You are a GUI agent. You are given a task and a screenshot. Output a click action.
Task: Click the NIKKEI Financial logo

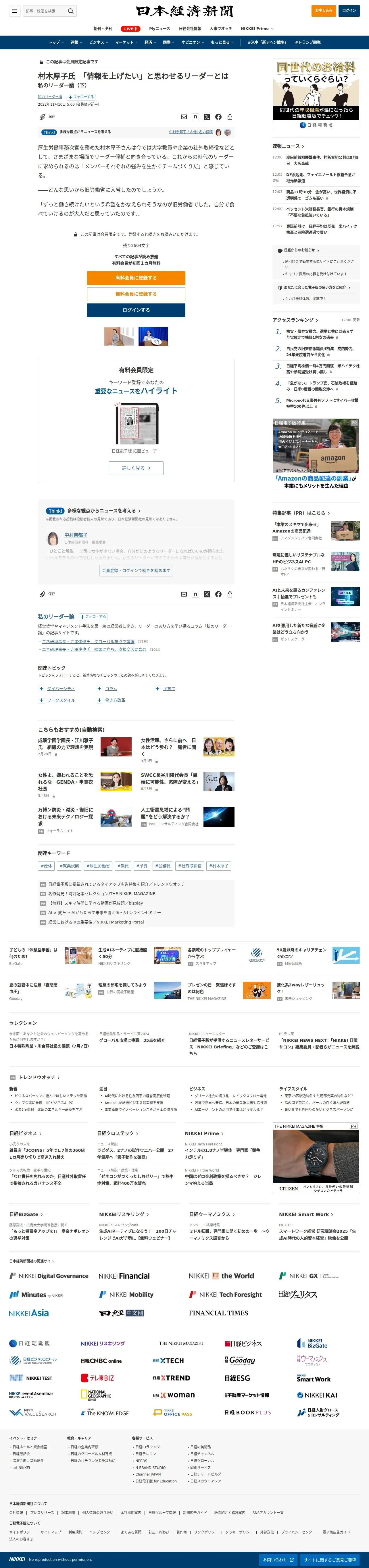pos(124,1276)
